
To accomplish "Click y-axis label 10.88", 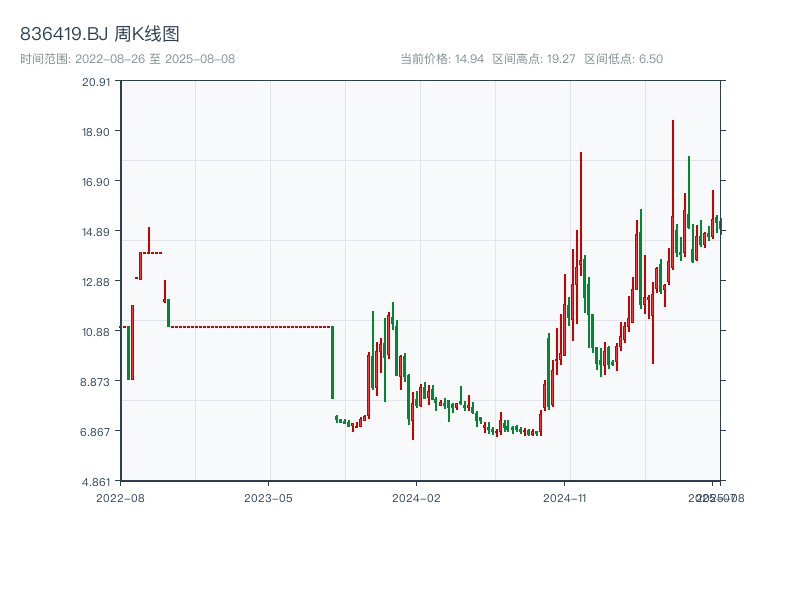I will click(96, 332).
